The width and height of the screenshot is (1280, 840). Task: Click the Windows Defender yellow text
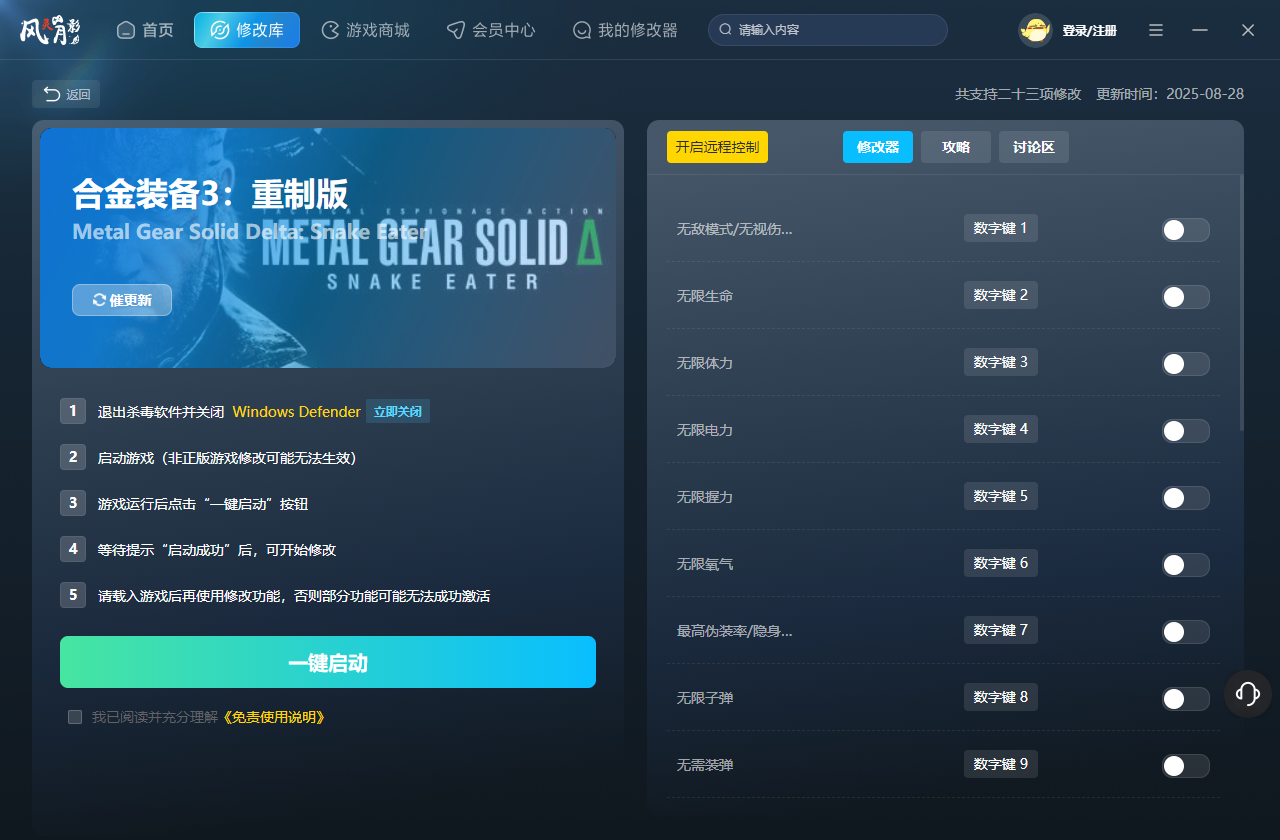(296, 412)
